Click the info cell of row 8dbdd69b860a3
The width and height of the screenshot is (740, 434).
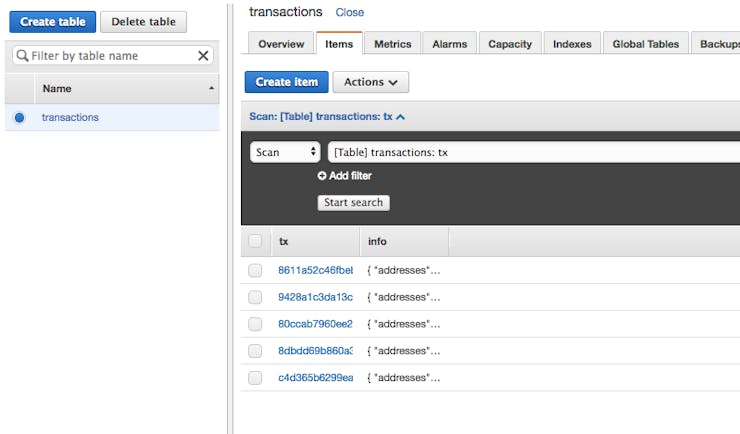click(x=404, y=351)
